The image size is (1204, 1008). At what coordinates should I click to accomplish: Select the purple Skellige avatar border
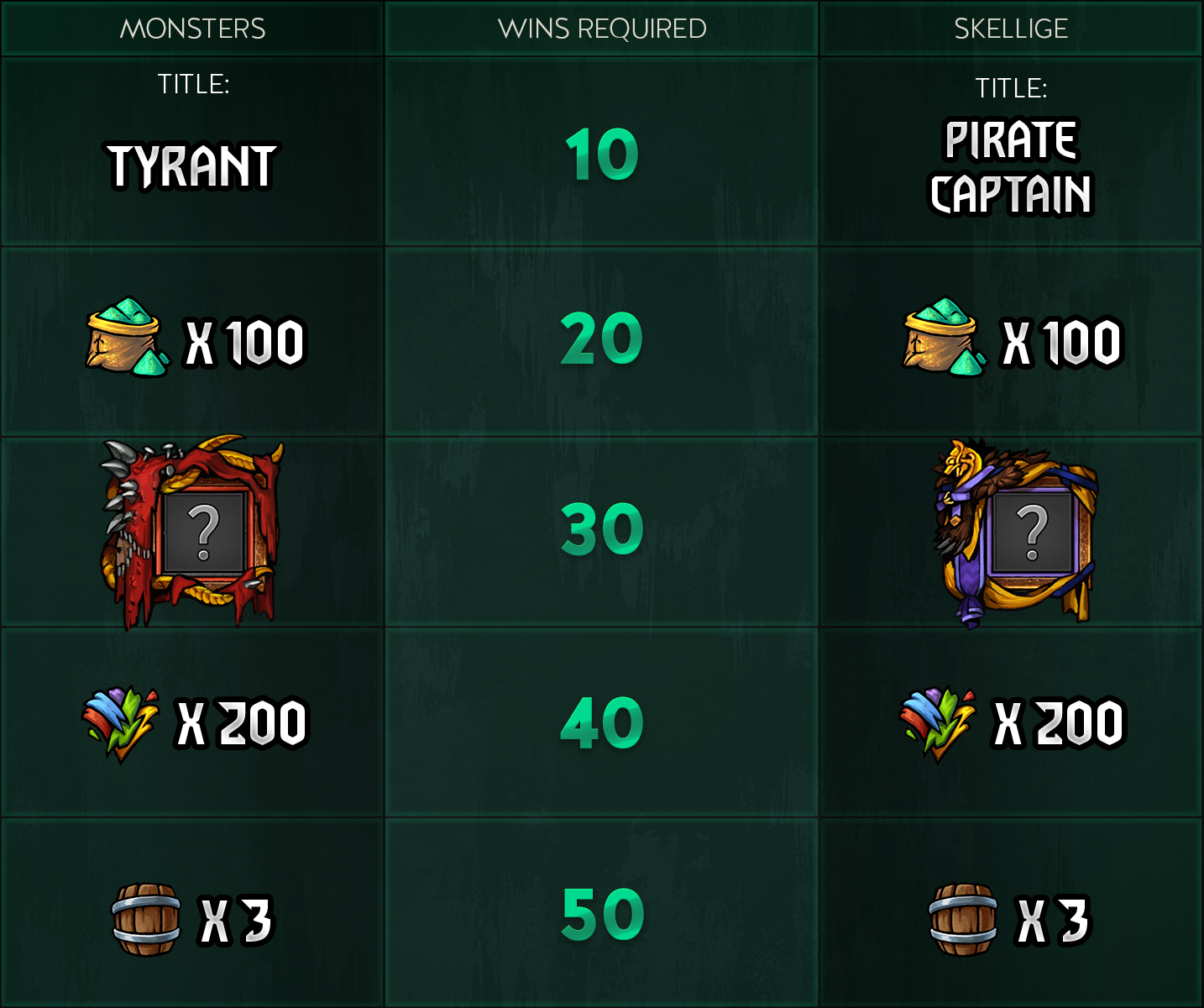(1015, 533)
